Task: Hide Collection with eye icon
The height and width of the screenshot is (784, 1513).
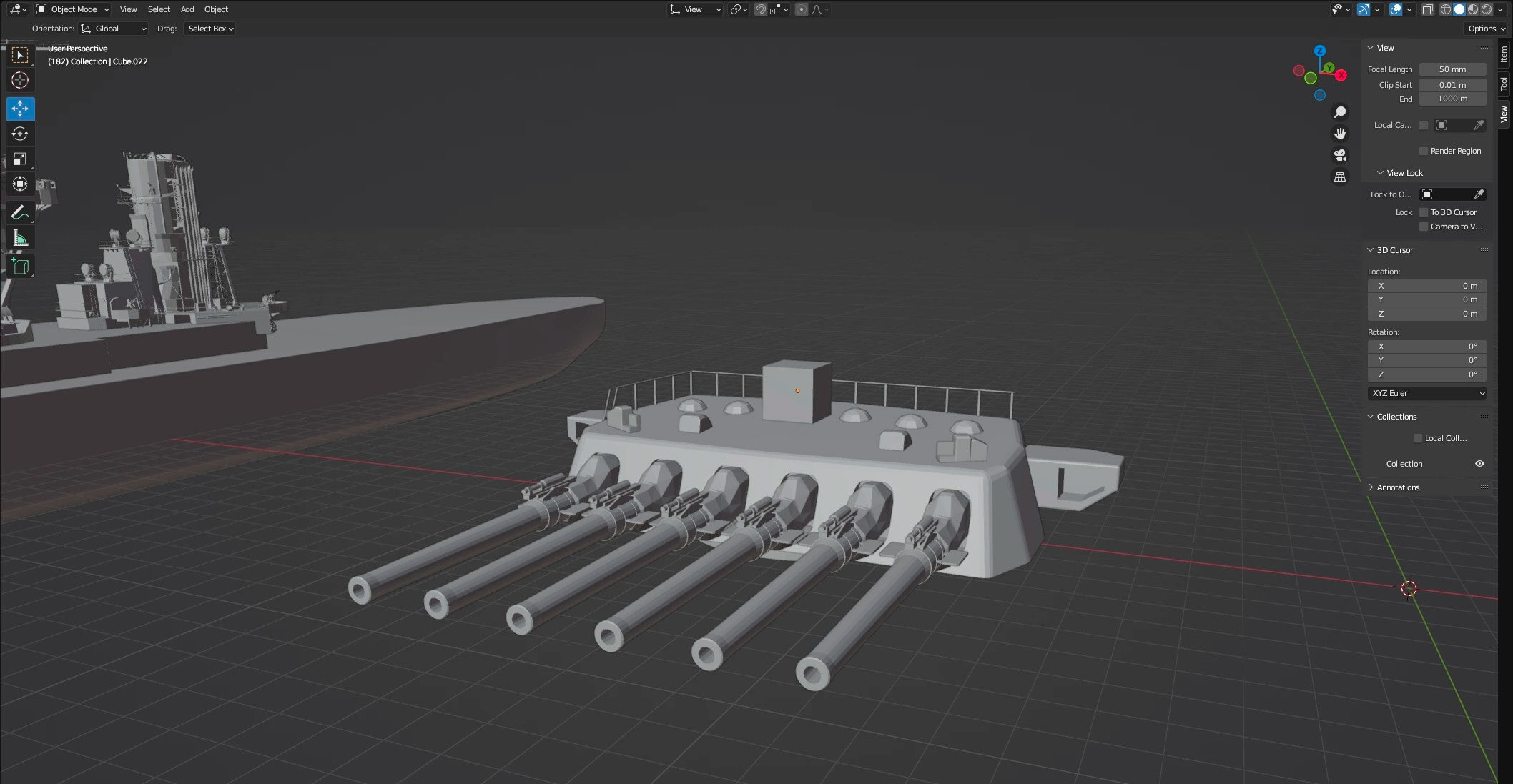Action: tap(1479, 464)
